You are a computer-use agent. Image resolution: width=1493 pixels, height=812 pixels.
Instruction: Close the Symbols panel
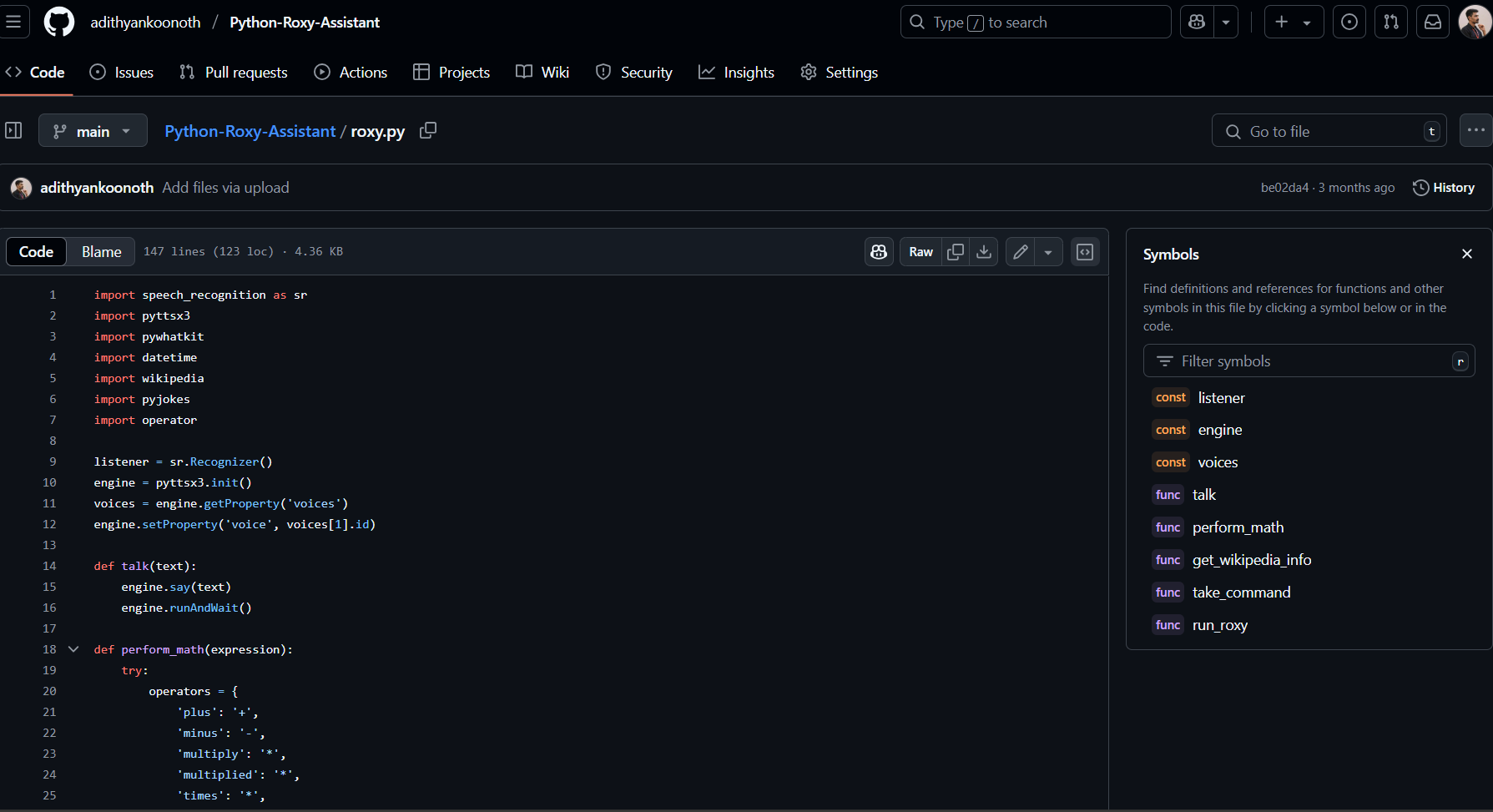pos(1466,254)
